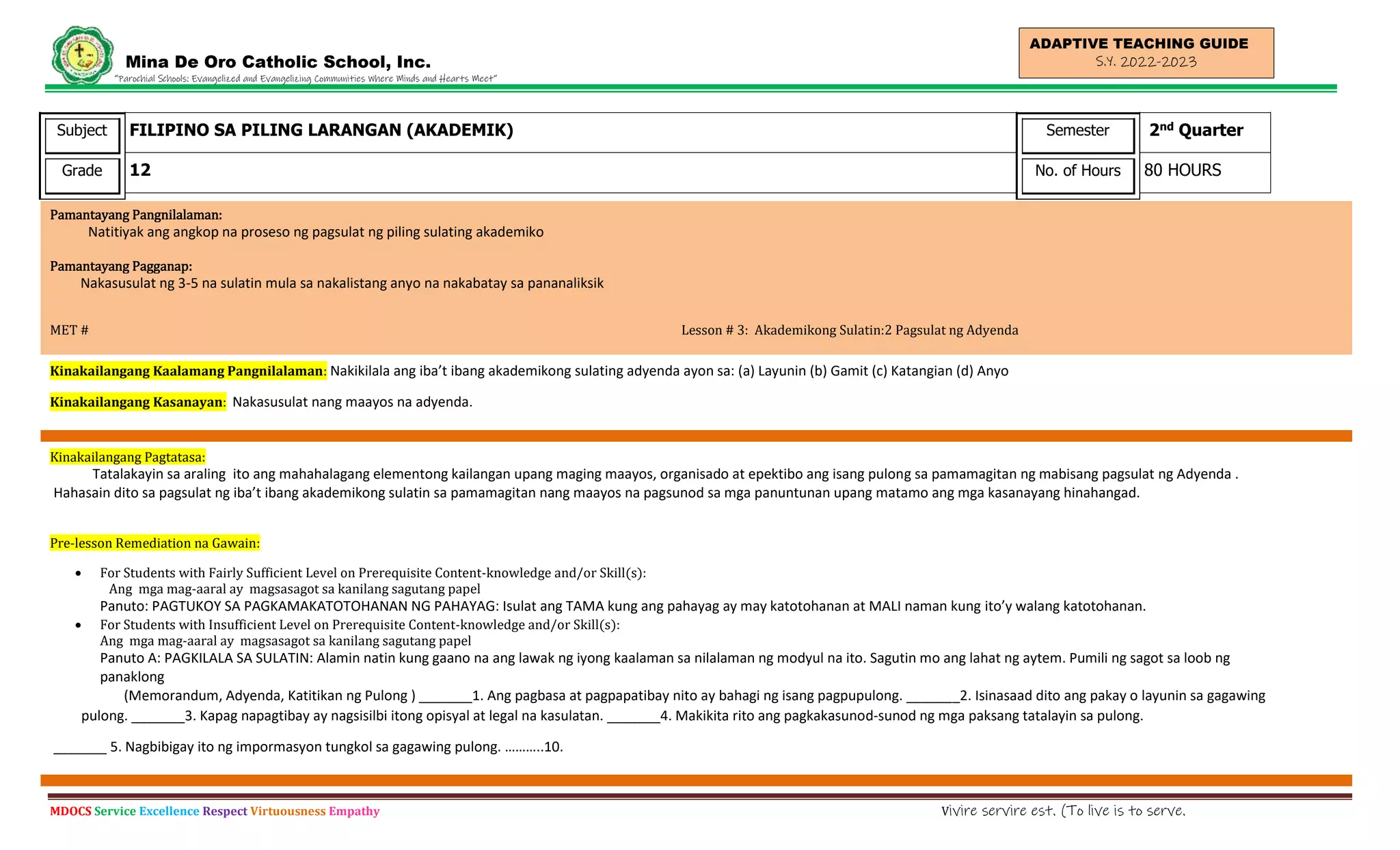Click the Pamantayang Pagganap heading
This screenshot has width=1400, height=850.
[120, 267]
